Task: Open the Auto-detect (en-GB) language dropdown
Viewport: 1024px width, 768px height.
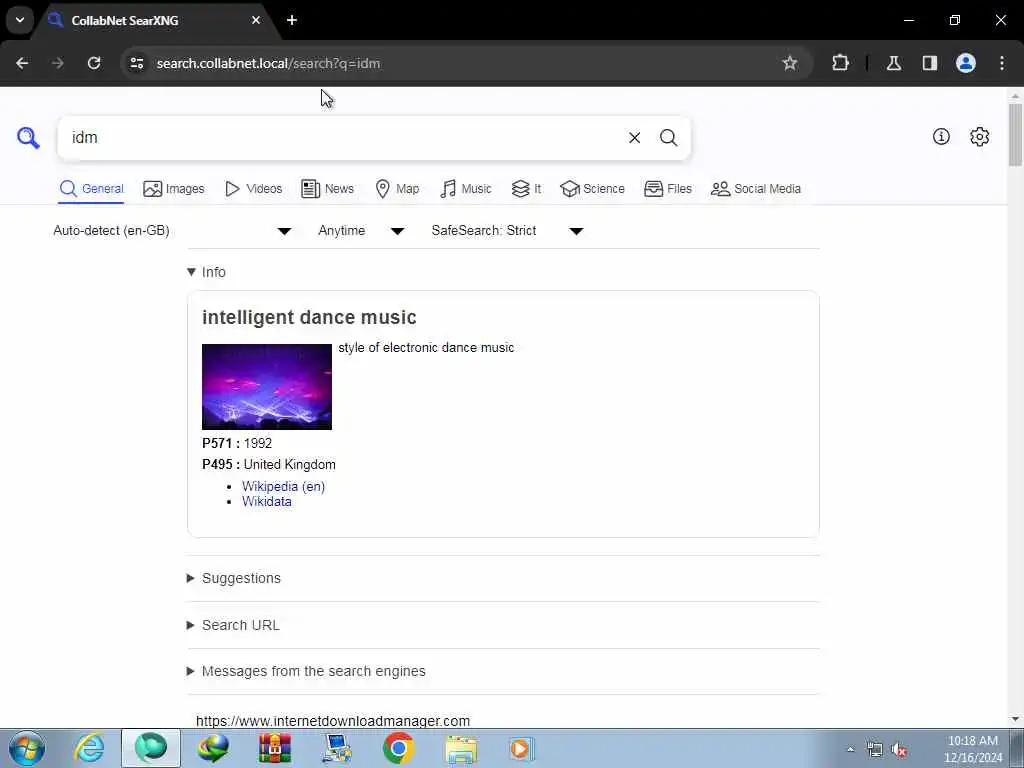Action: pyautogui.click(x=172, y=231)
